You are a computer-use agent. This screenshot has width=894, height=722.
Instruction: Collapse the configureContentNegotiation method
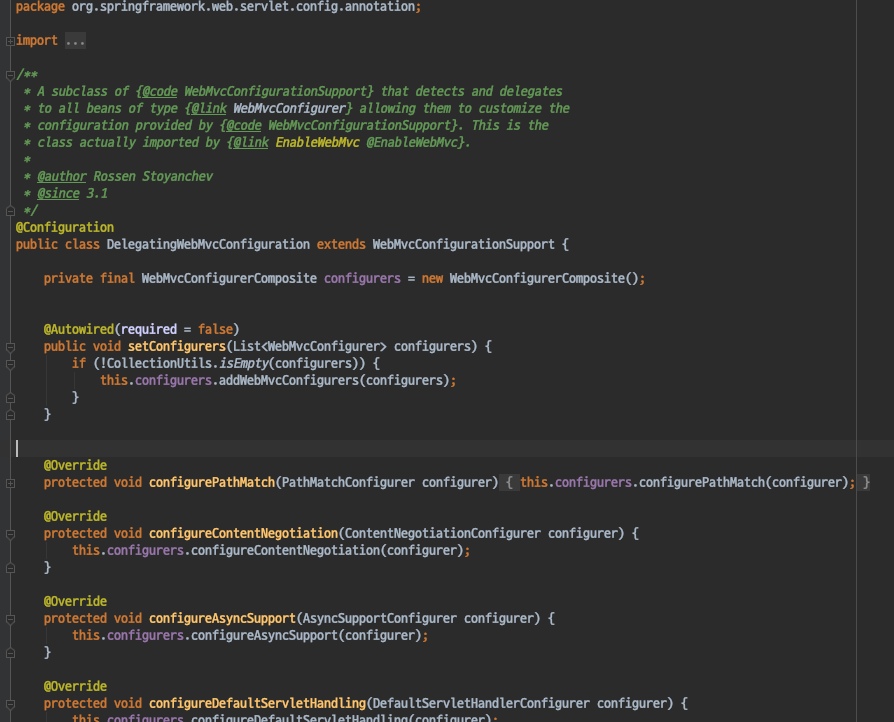pyautogui.click(x=10, y=534)
